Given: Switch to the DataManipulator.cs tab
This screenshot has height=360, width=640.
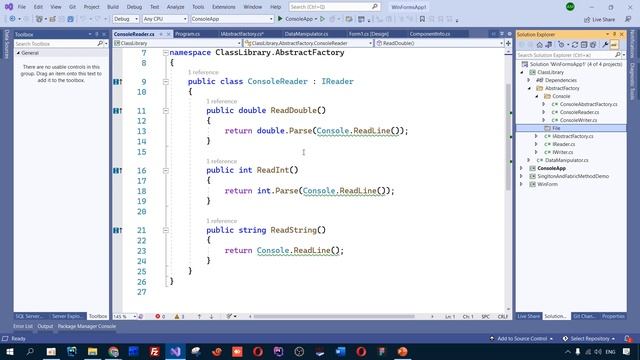Looking at the screenshot, I should [x=306, y=34].
